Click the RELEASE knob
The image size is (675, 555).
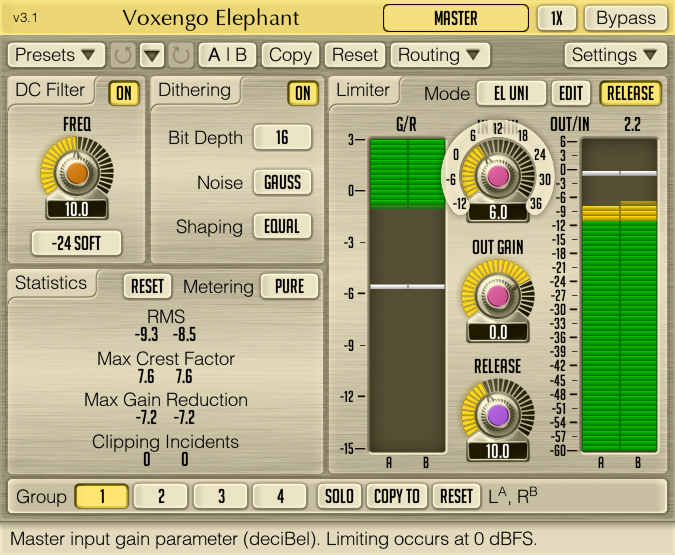pyautogui.click(x=498, y=415)
